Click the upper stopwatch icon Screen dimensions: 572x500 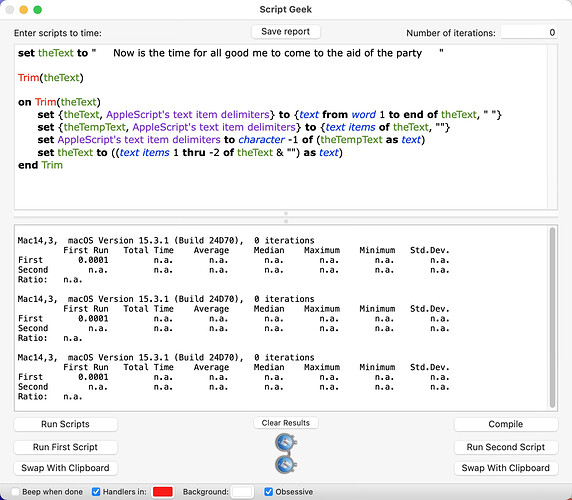pyautogui.click(x=286, y=443)
